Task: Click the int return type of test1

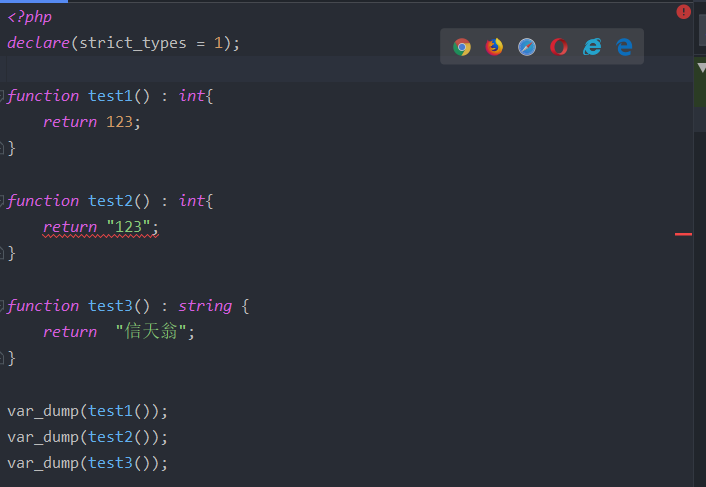Action: pyautogui.click(x=192, y=95)
